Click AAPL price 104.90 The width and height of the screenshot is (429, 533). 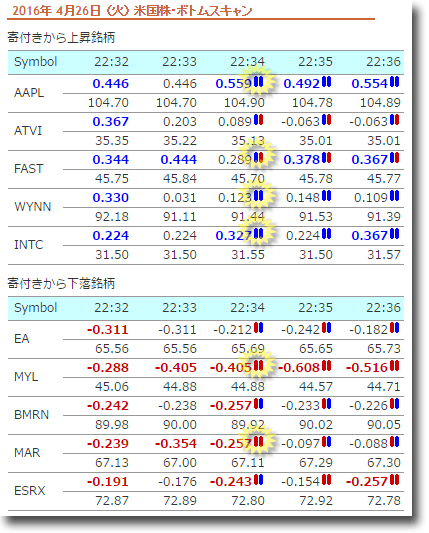point(244,103)
